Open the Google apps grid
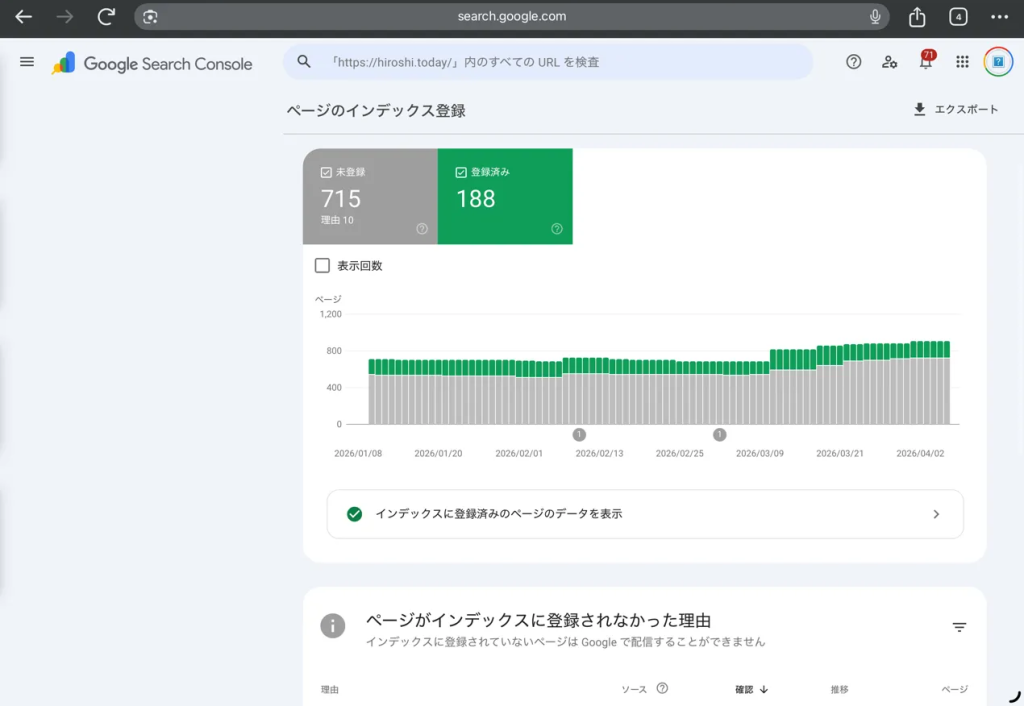The image size is (1024, 706). [962, 62]
